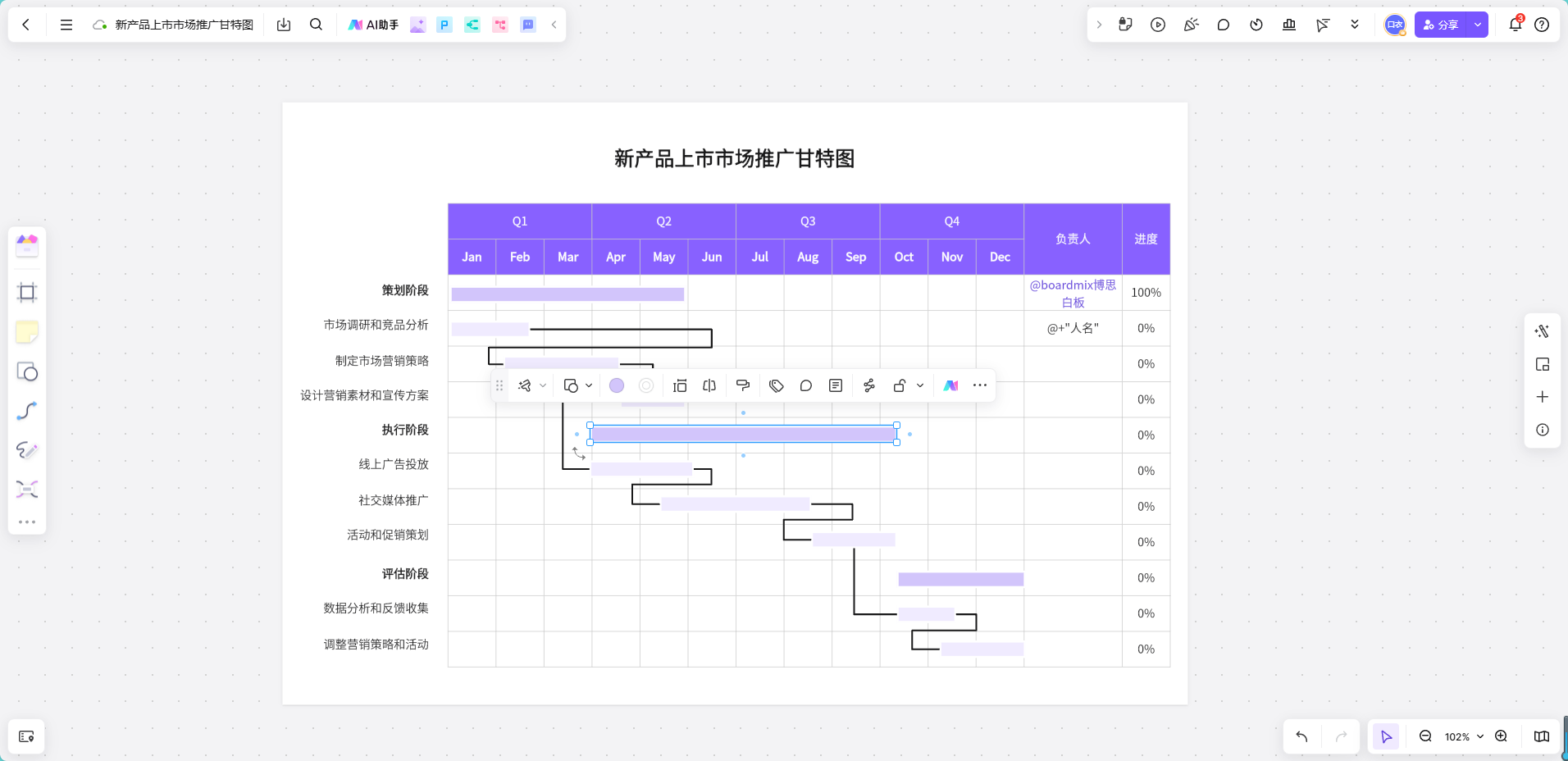This screenshot has width=1568, height=761.
Task: Start presentation with the play icon
Action: coord(1158,25)
